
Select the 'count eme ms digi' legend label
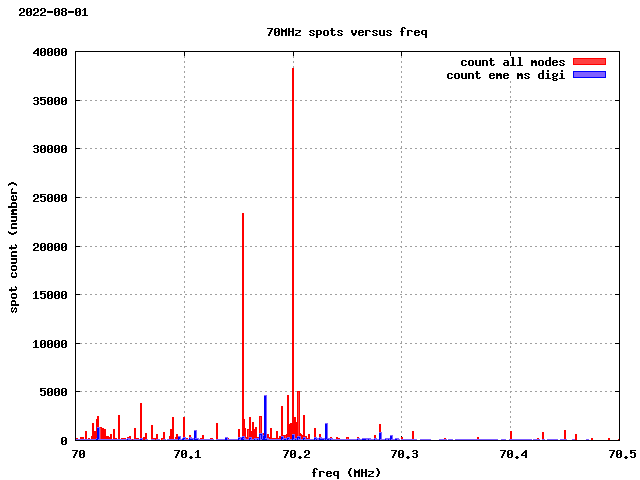pyautogui.click(x=505, y=75)
